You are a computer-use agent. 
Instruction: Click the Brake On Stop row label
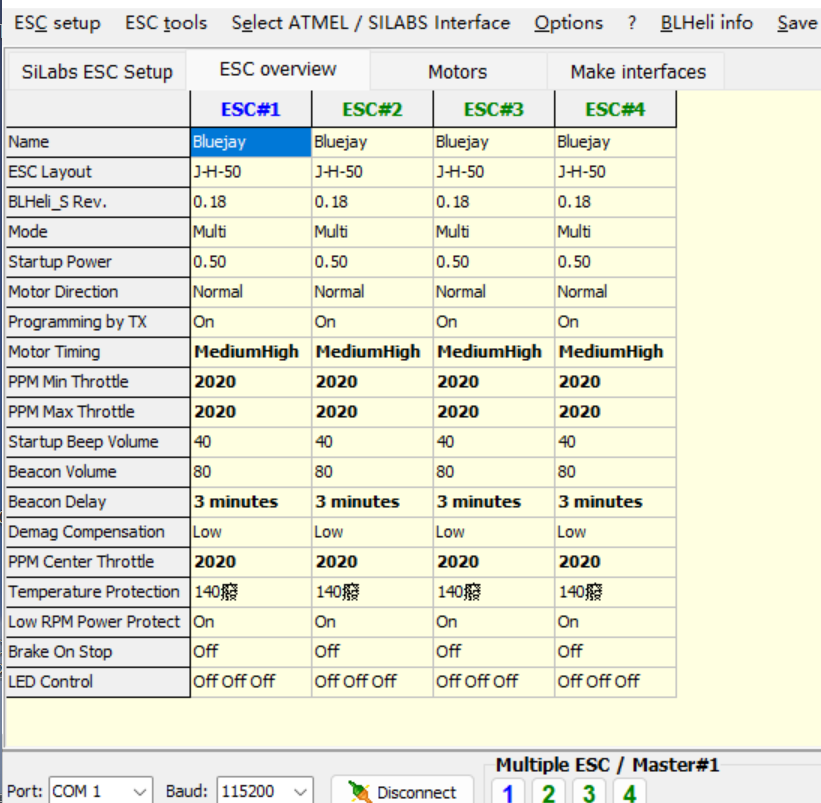(x=98, y=652)
